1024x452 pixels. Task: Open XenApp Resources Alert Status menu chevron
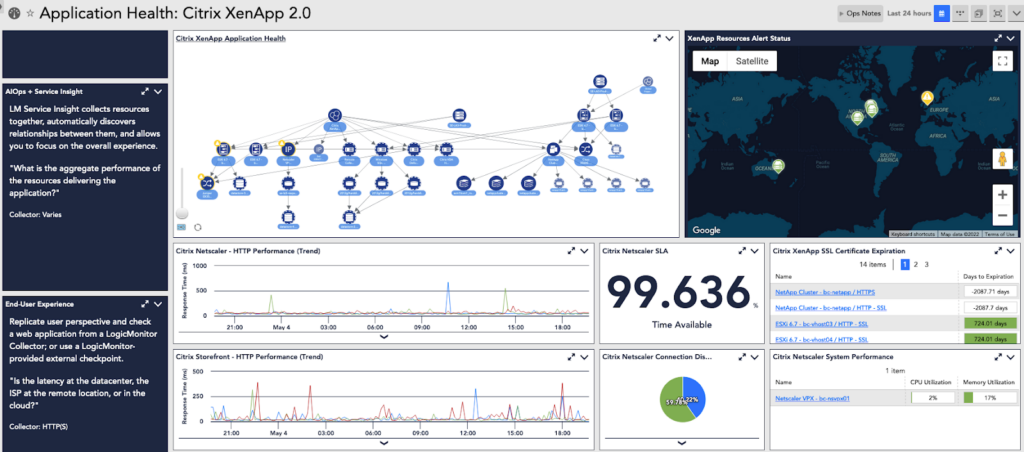(x=1011, y=39)
